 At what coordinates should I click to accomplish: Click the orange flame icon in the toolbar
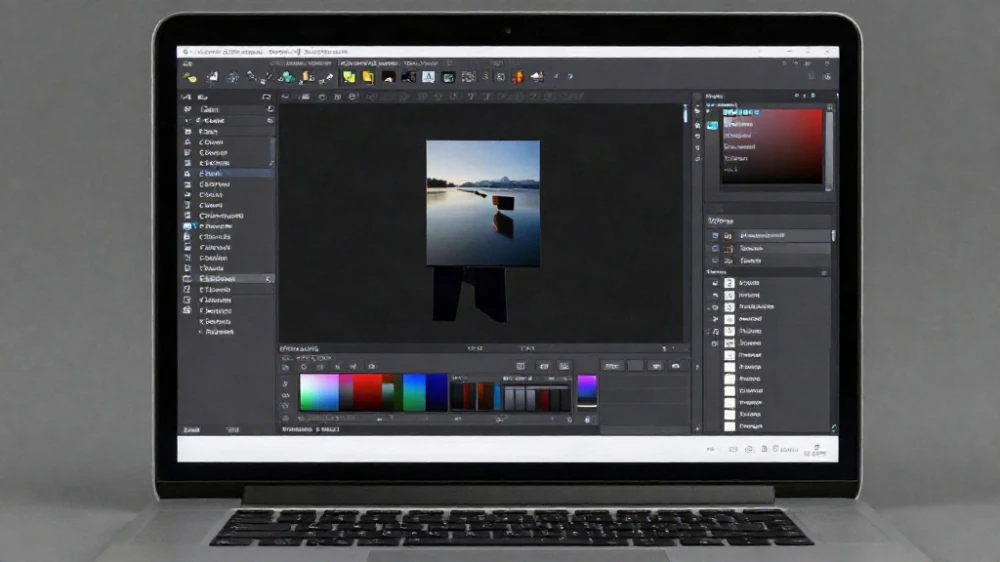click(x=518, y=77)
